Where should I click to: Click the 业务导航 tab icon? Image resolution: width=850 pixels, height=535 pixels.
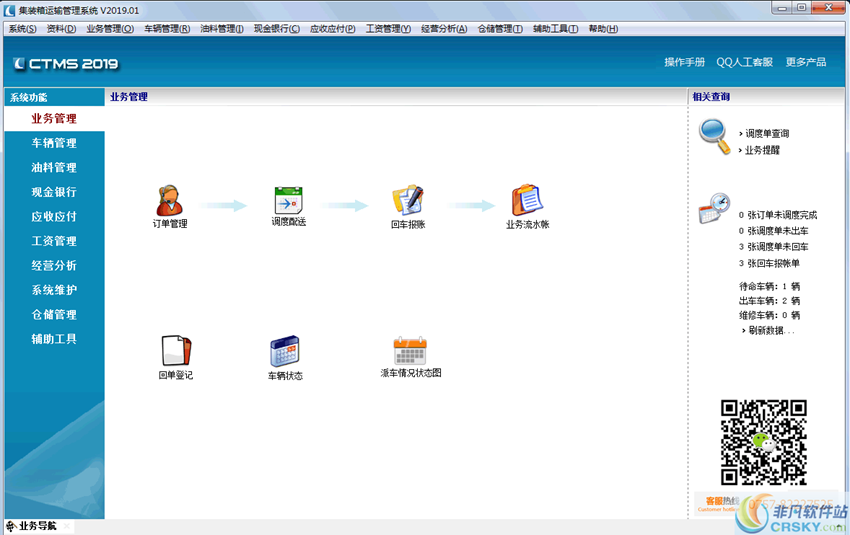(x=11, y=526)
